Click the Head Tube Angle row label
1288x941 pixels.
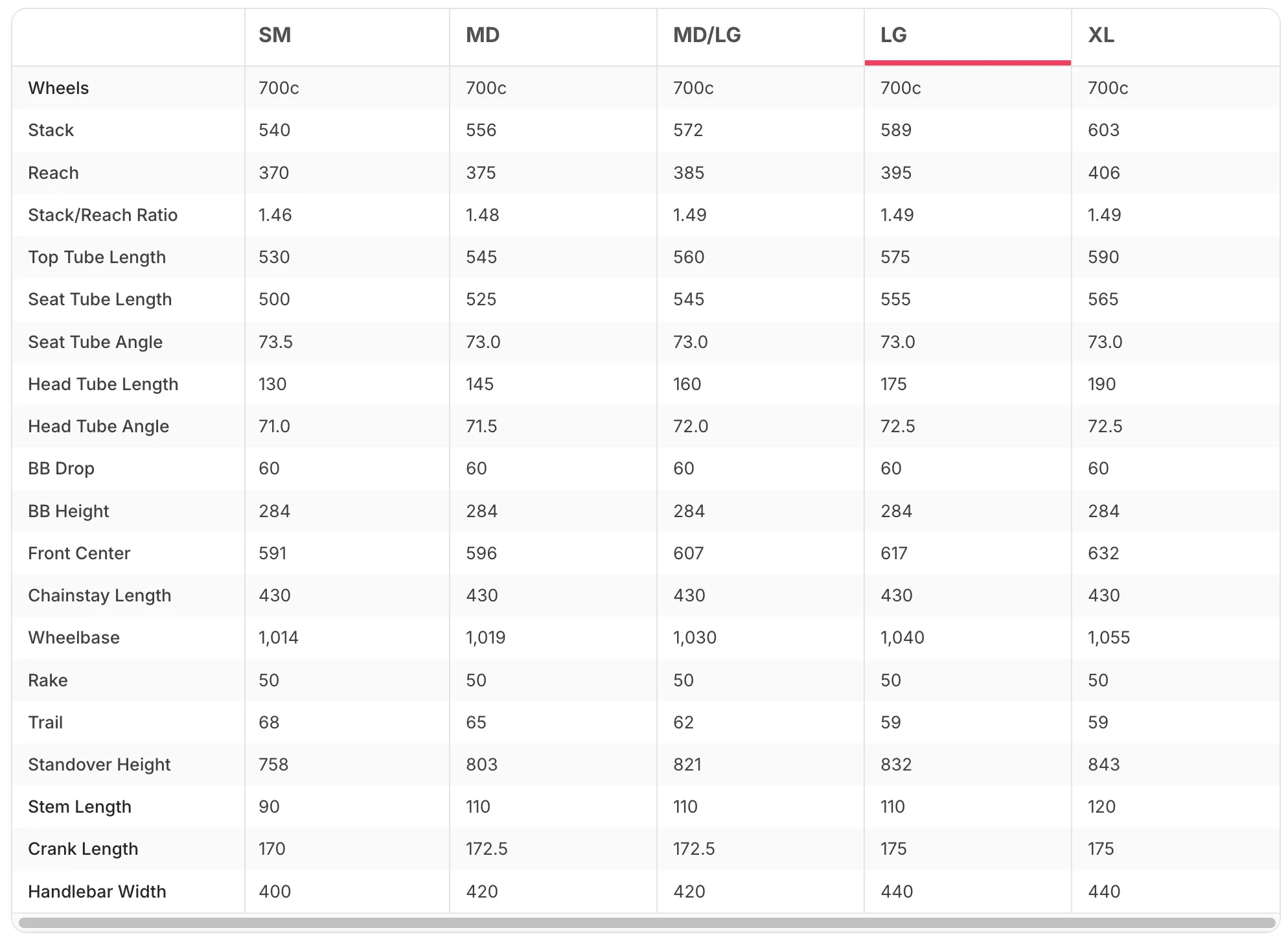[x=98, y=426]
